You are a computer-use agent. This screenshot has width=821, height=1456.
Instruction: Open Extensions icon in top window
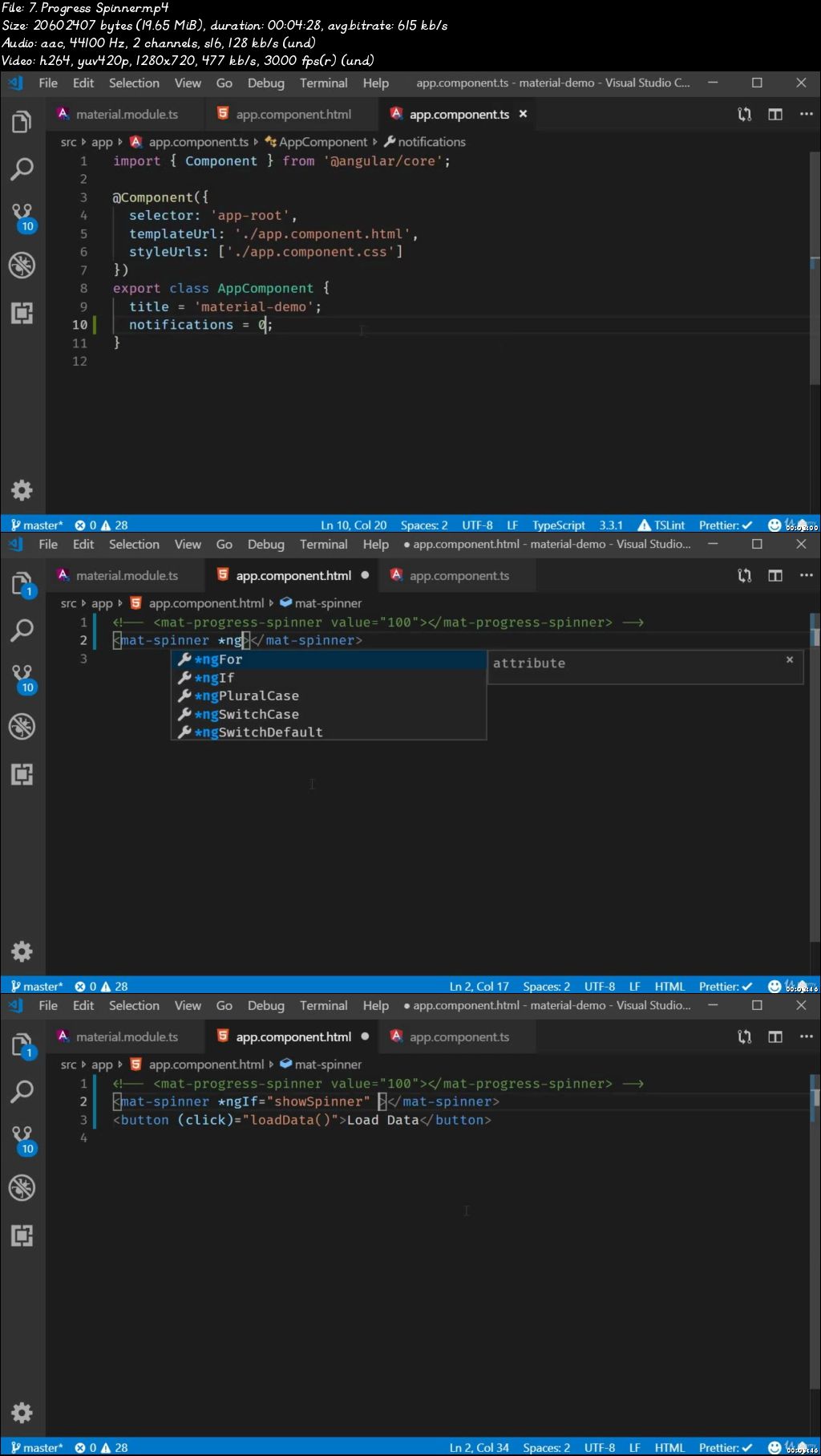click(x=22, y=313)
